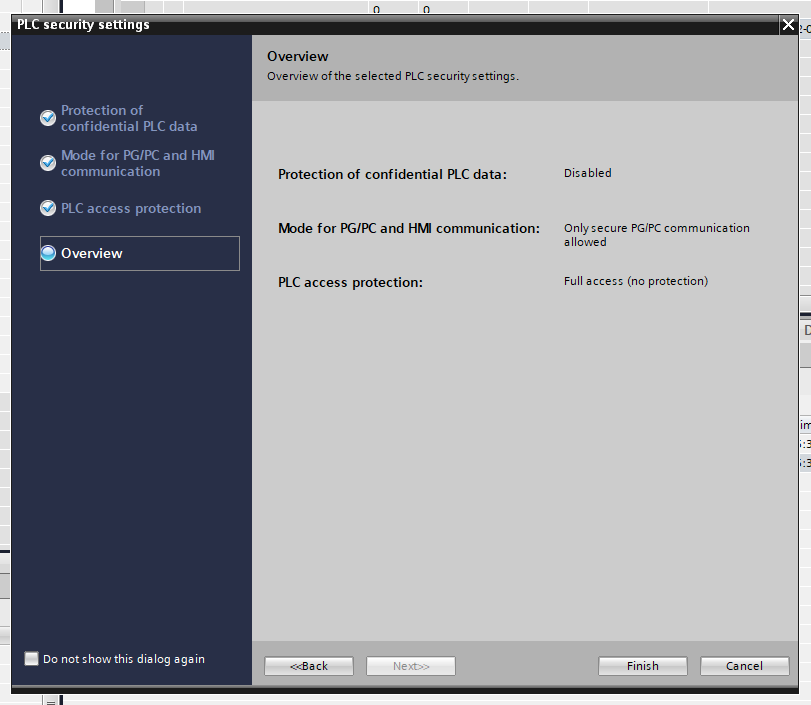Click 'Full access (no protection)' value
Viewport: 811px width, 705px height.
click(635, 281)
